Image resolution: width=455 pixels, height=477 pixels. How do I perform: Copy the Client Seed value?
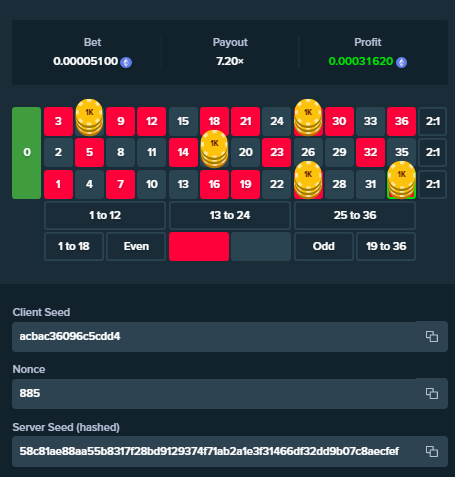(x=432, y=336)
